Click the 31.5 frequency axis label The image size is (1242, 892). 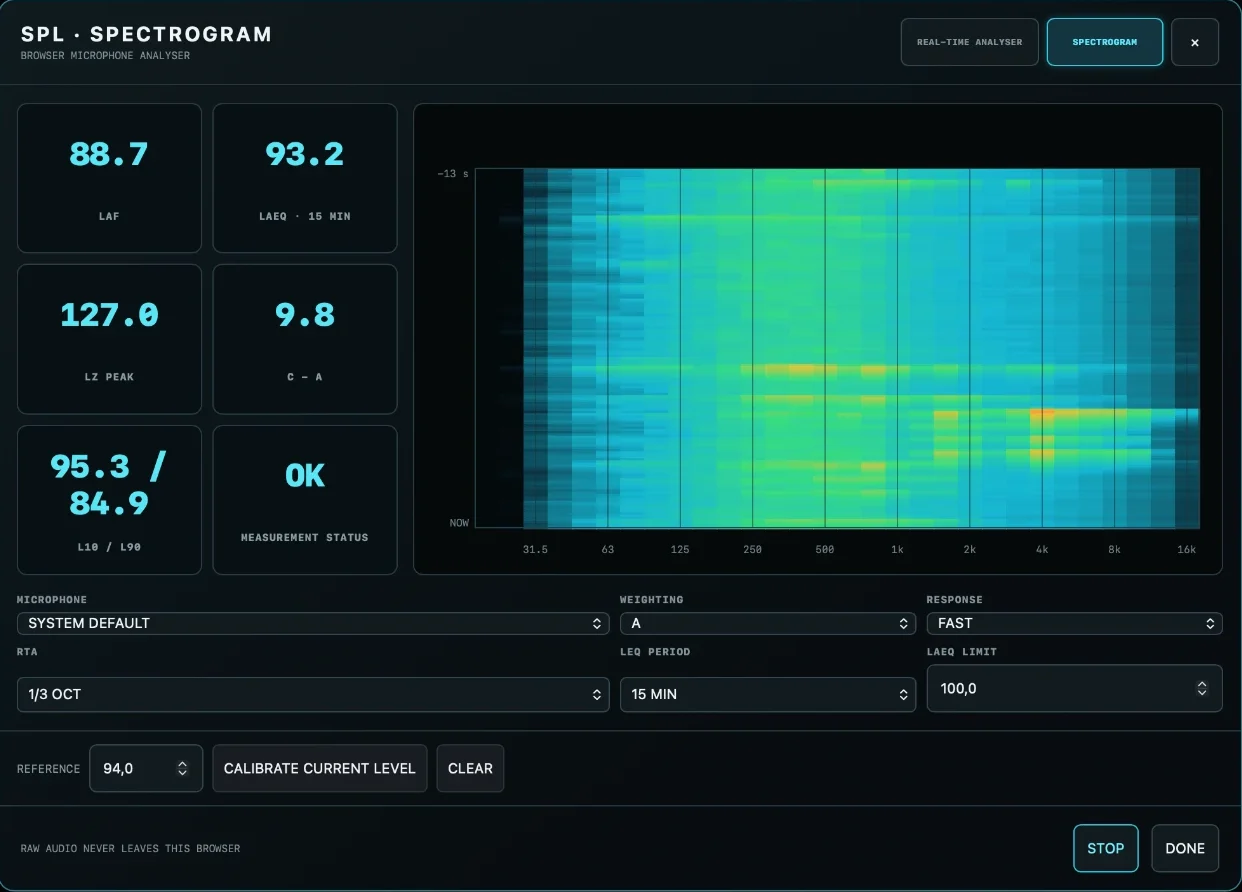click(535, 549)
